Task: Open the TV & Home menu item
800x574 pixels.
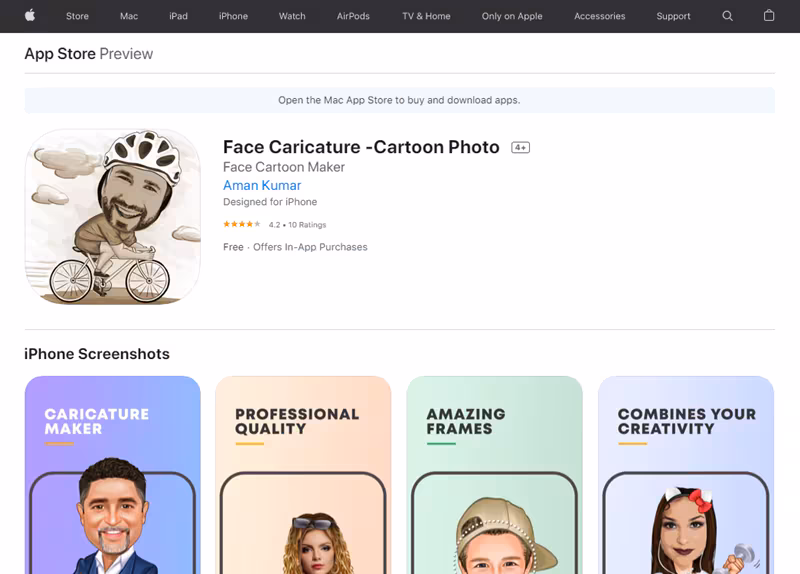Action: (426, 16)
